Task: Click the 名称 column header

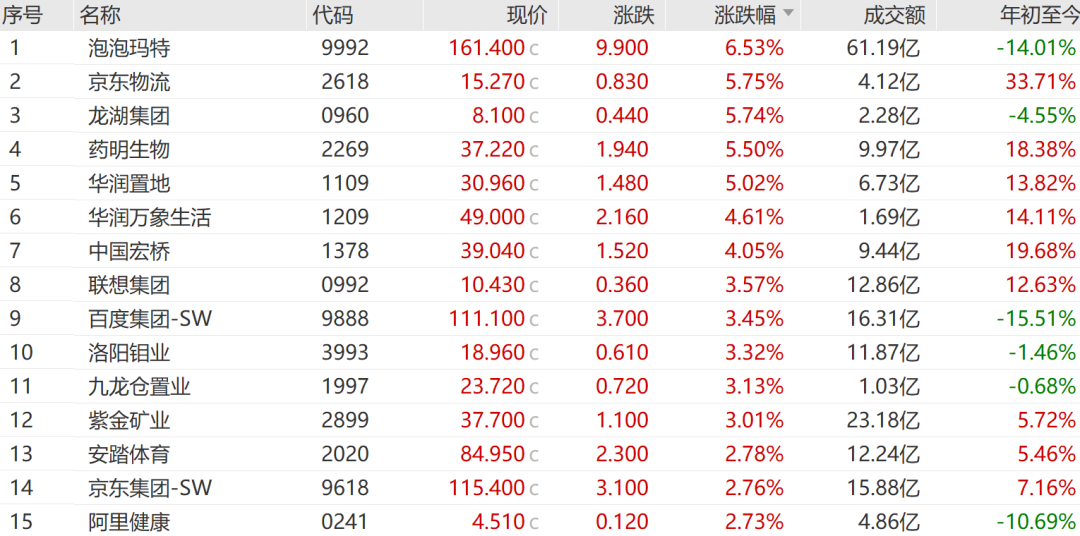Action: [99, 14]
